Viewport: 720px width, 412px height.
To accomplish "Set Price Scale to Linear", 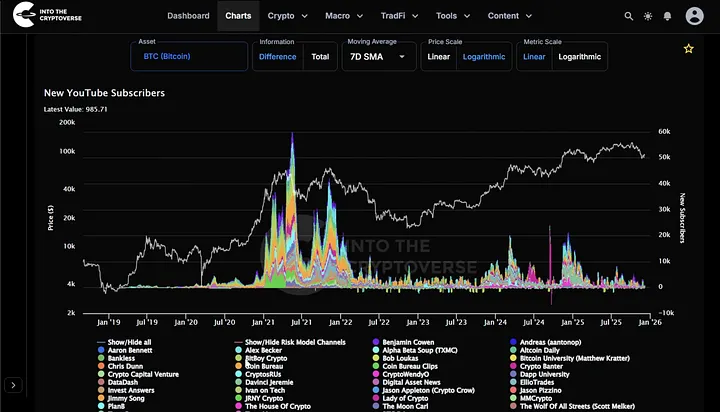I will tap(439, 57).
